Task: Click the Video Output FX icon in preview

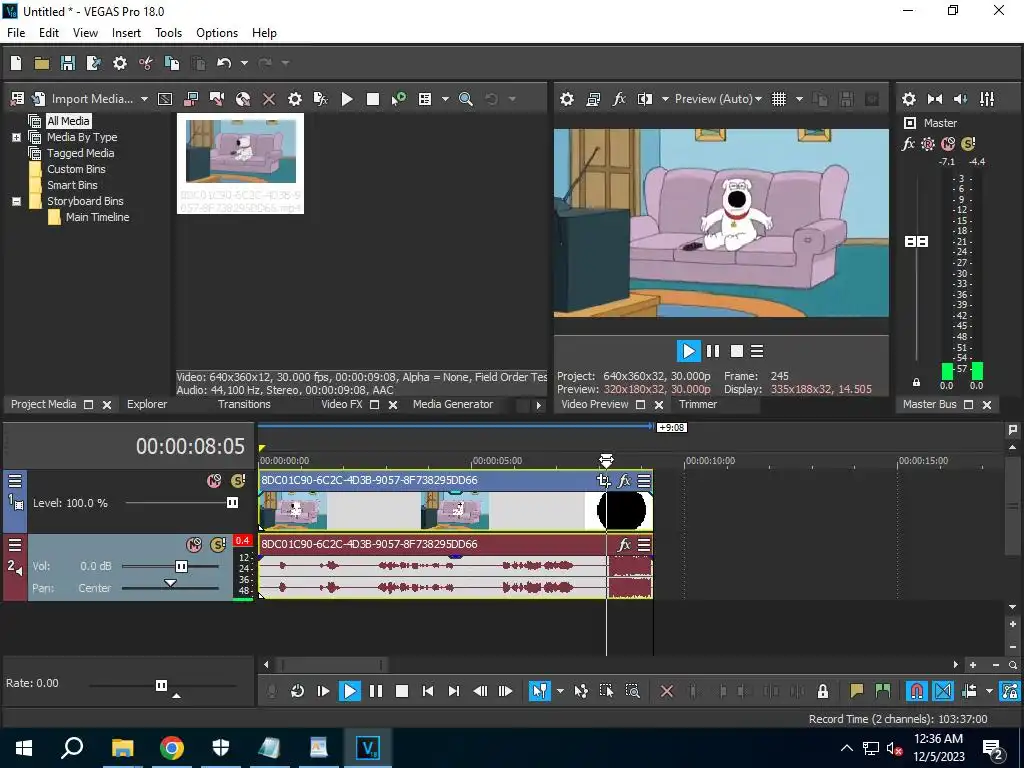Action: (619, 99)
